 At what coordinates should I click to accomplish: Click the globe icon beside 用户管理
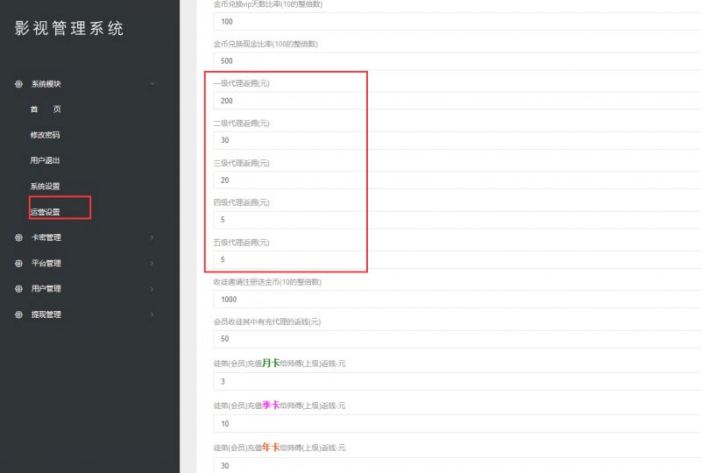point(18,289)
